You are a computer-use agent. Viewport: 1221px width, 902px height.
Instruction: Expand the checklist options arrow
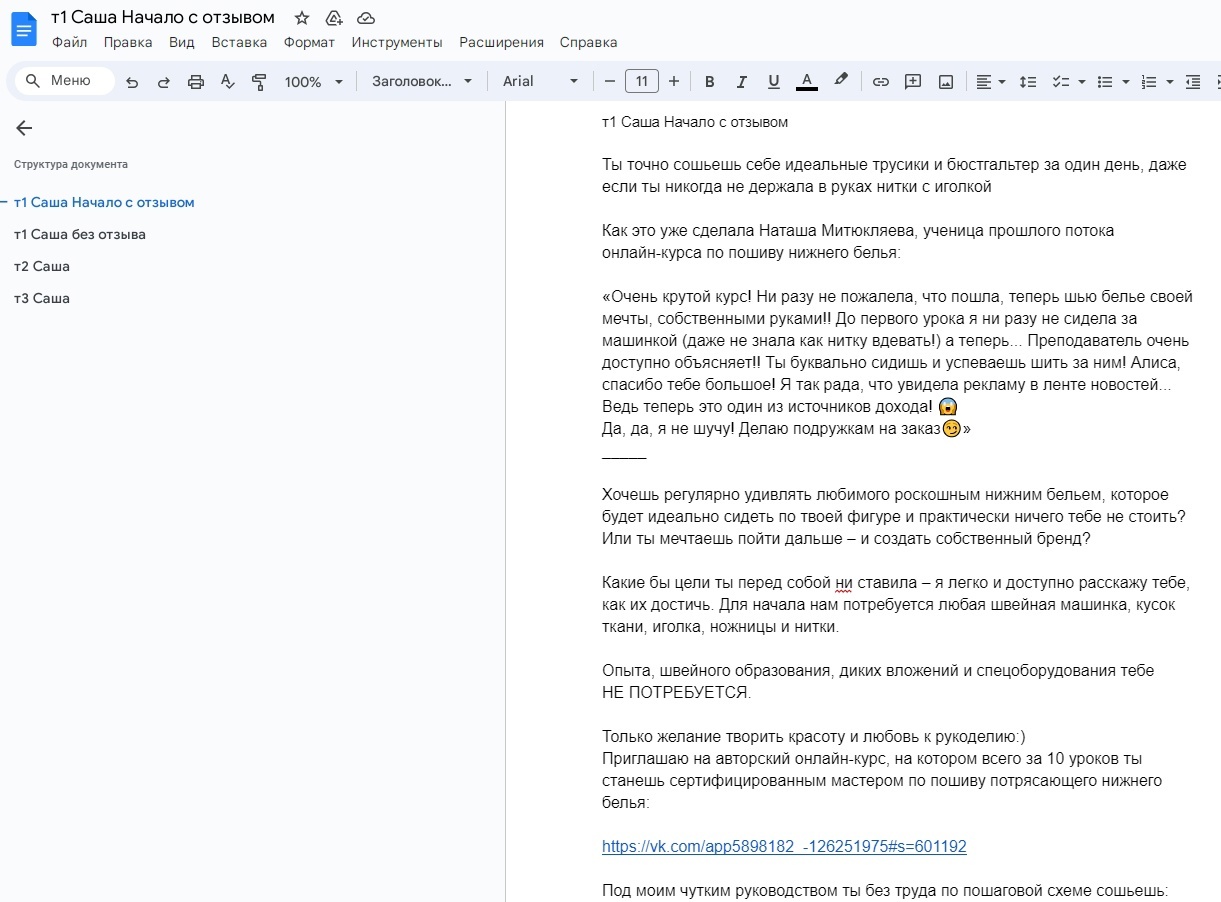coord(1082,82)
